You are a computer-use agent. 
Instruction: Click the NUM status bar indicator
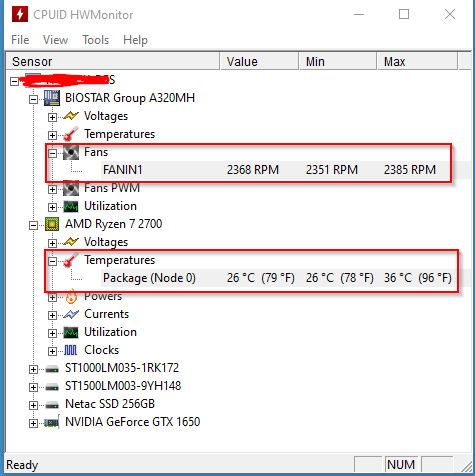[401, 465]
